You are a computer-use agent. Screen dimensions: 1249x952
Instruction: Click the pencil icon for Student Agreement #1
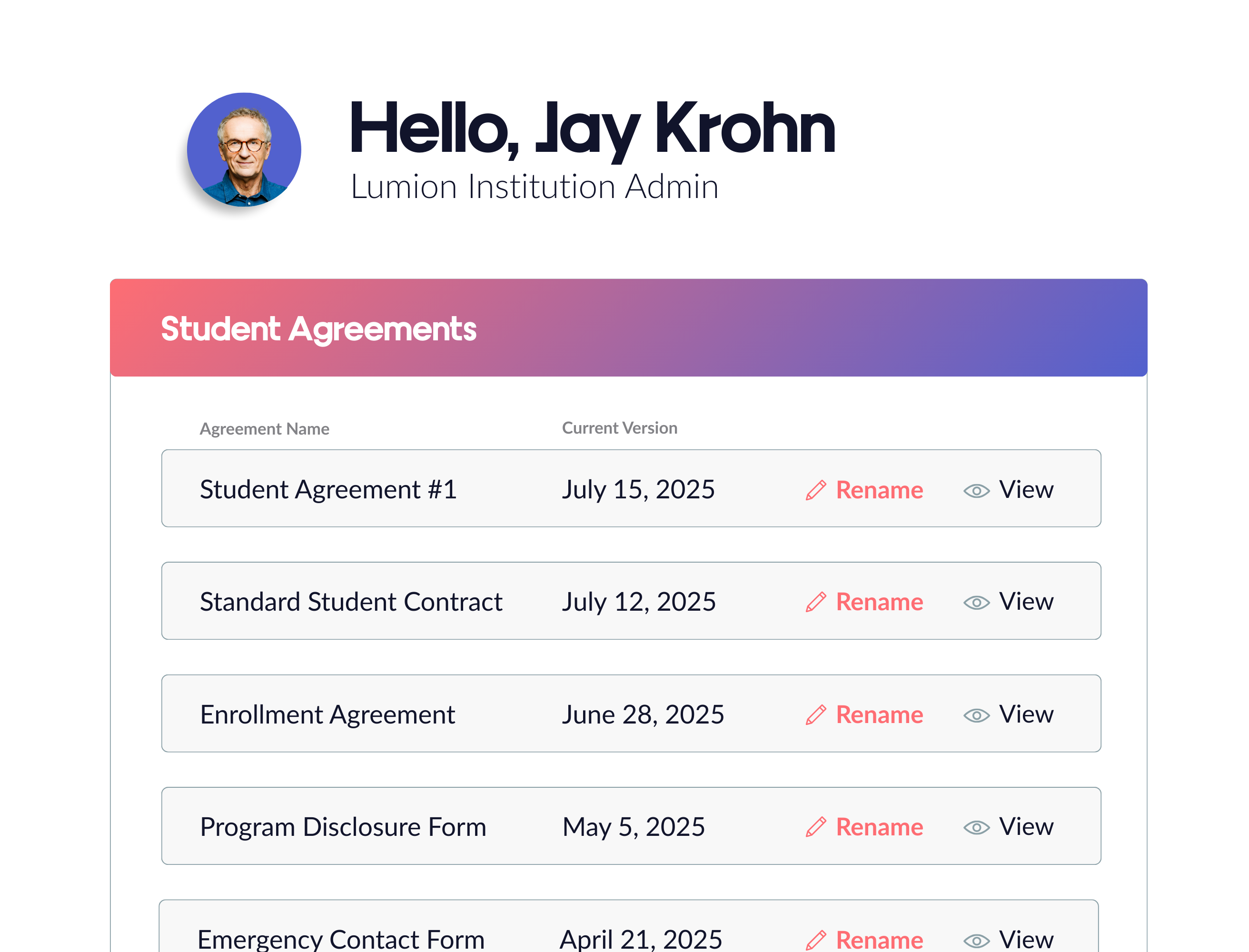pyautogui.click(x=816, y=490)
